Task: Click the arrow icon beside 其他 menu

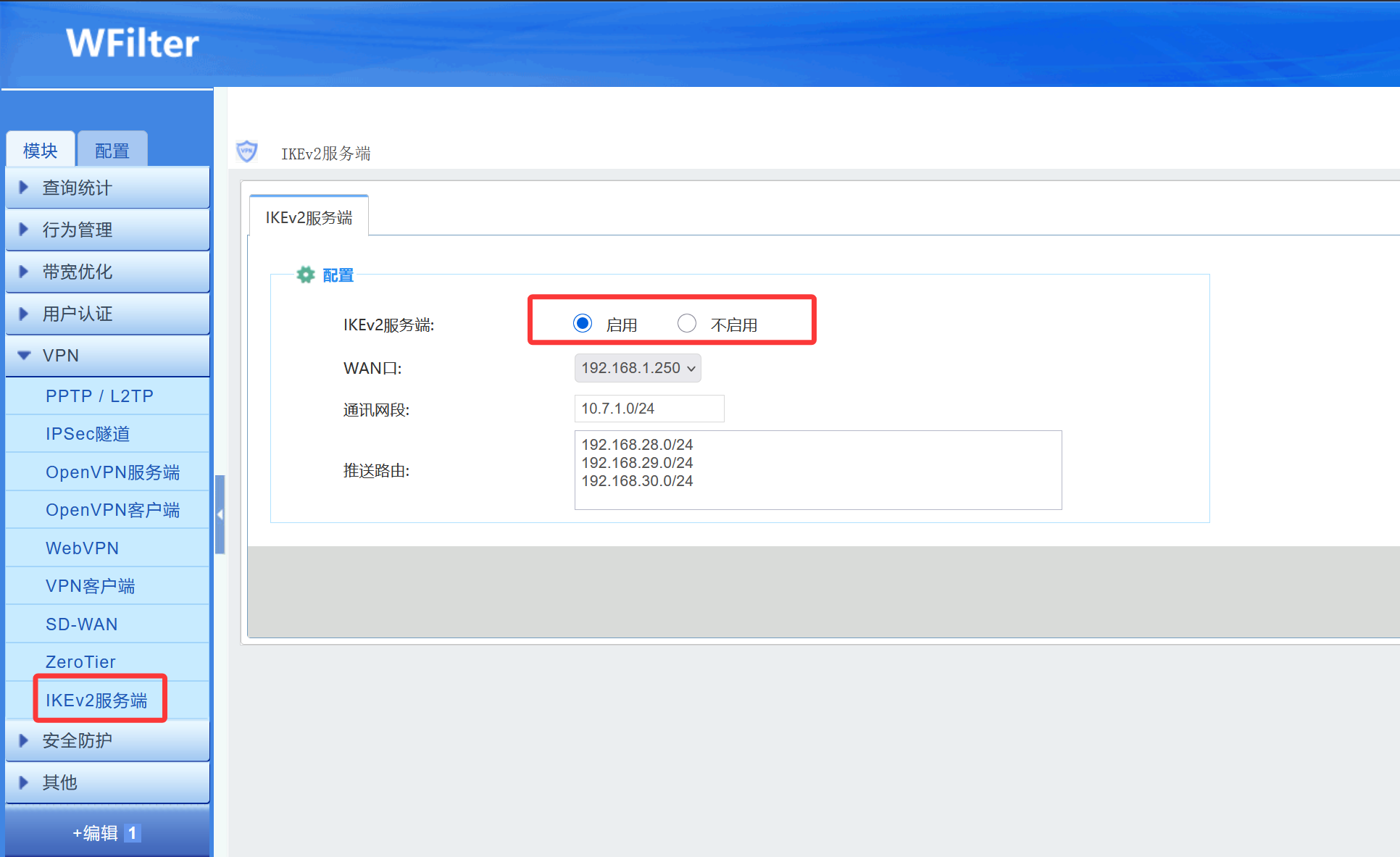Action: (23, 782)
